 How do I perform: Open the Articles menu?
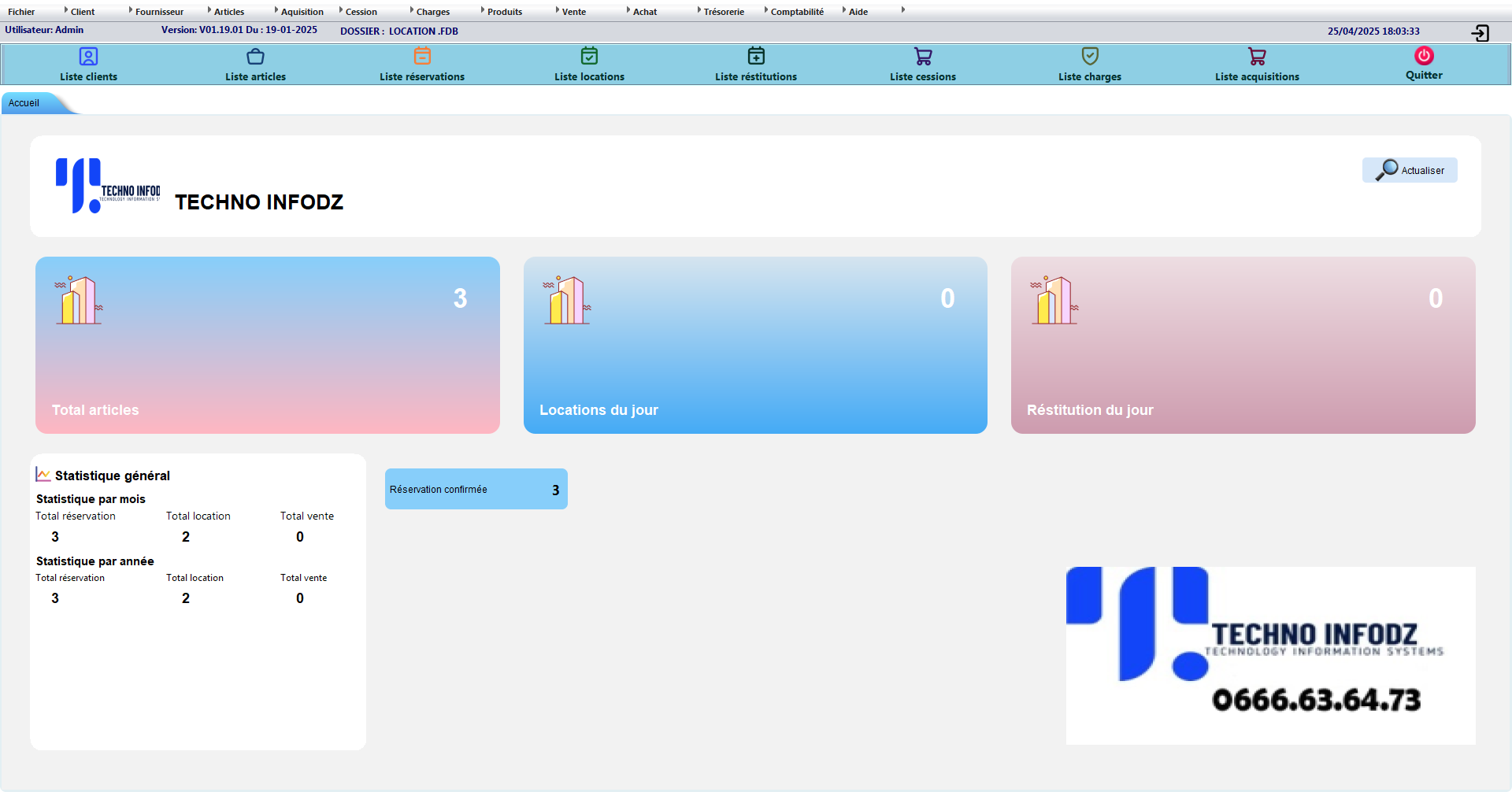click(x=229, y=12)
